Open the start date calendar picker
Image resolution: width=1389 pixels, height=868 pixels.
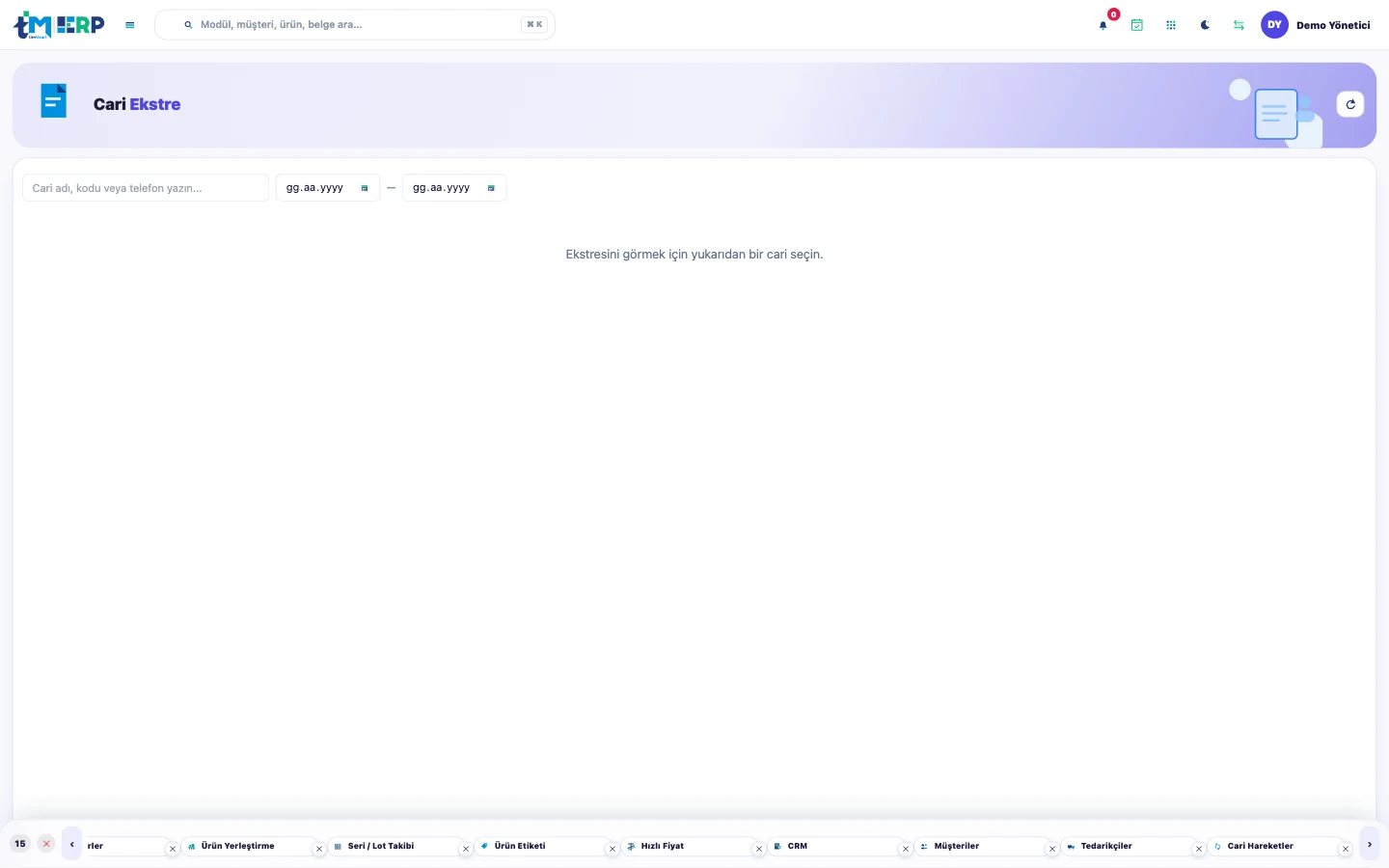(365, 188)
